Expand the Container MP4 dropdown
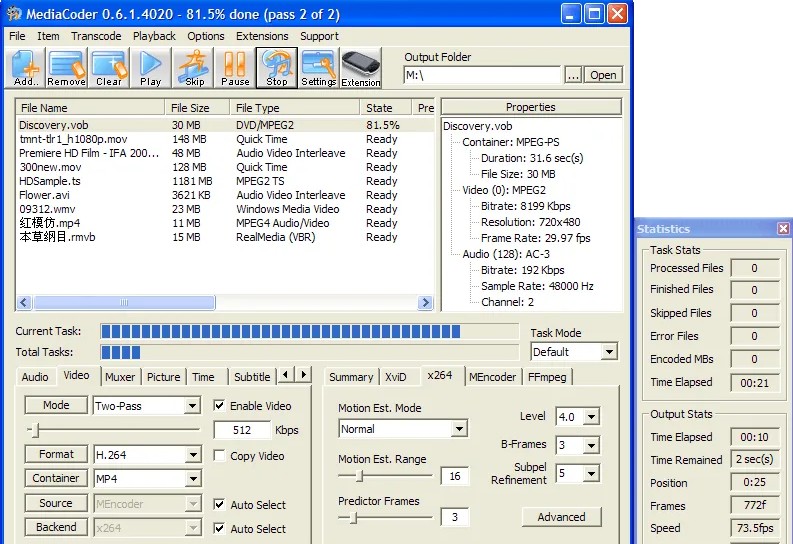The width and height of the screenshot is (793, 544). pyautogui.click(x=192, y=479)
